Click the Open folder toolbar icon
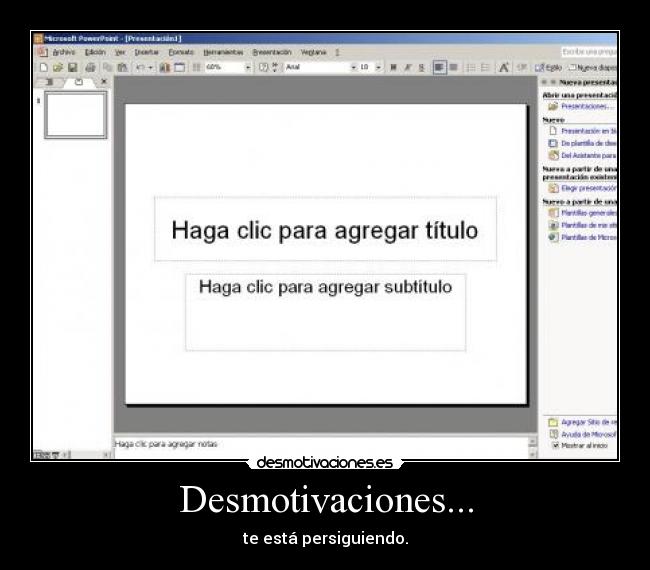Image resolution: width=650 pixels, height=570 pixels. (58, 67)
